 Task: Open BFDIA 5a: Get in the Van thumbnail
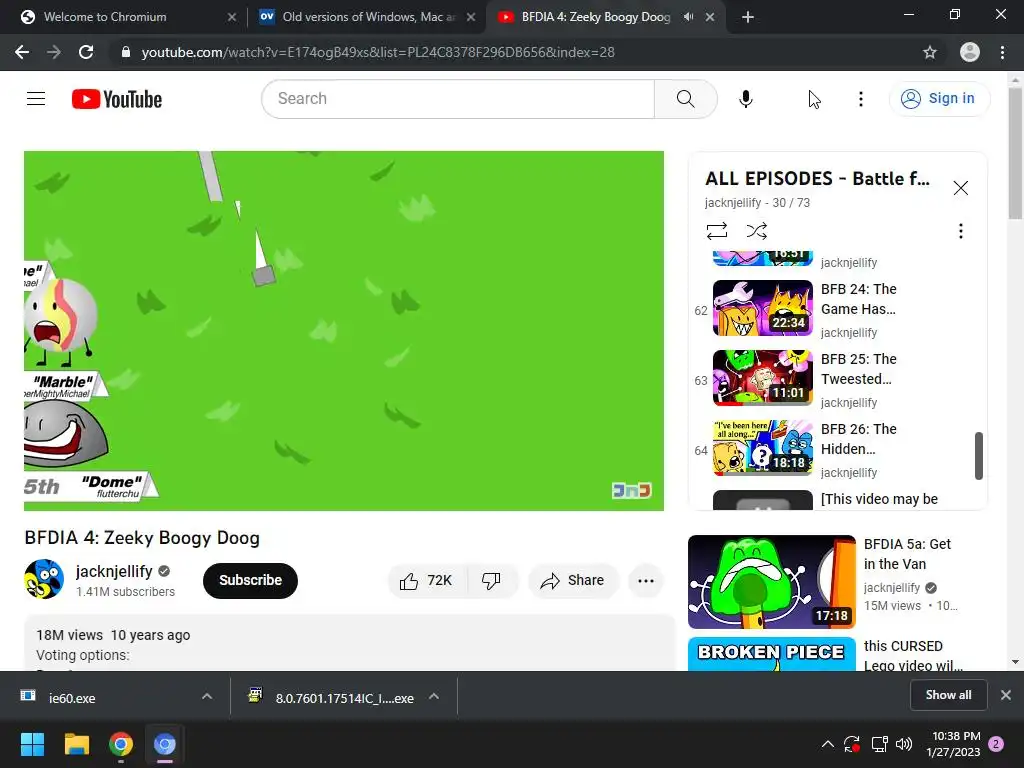(771, 582)
